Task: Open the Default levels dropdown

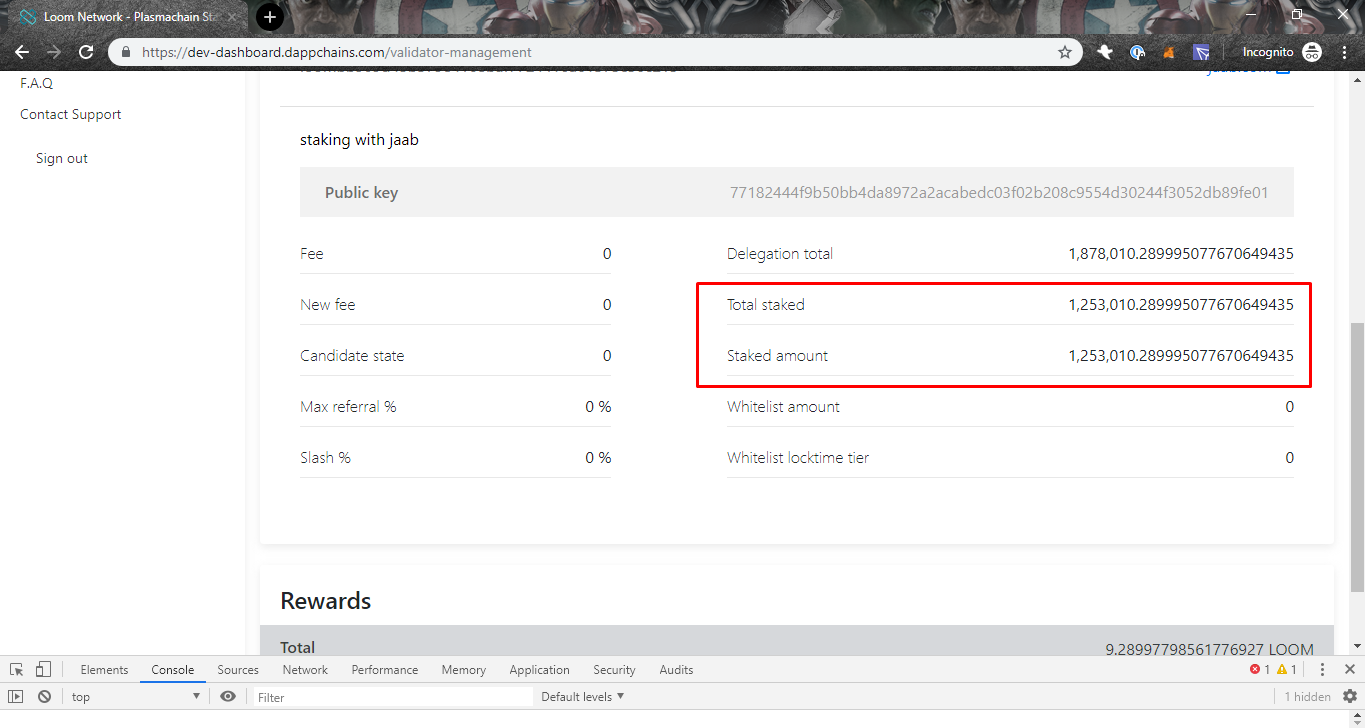Action: coord(581,695)
